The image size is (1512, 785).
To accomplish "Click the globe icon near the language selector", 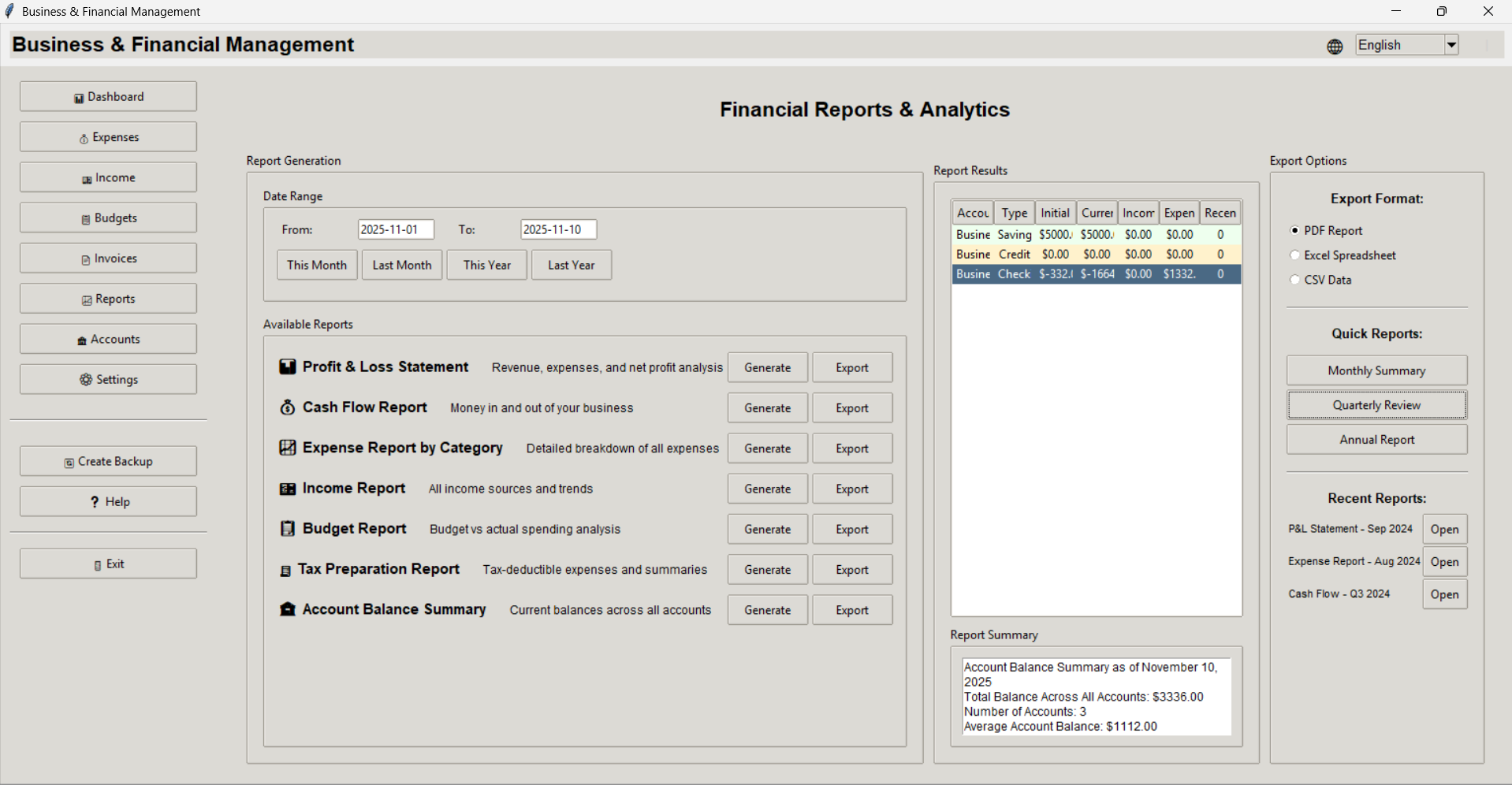I will pos(1334,47).
